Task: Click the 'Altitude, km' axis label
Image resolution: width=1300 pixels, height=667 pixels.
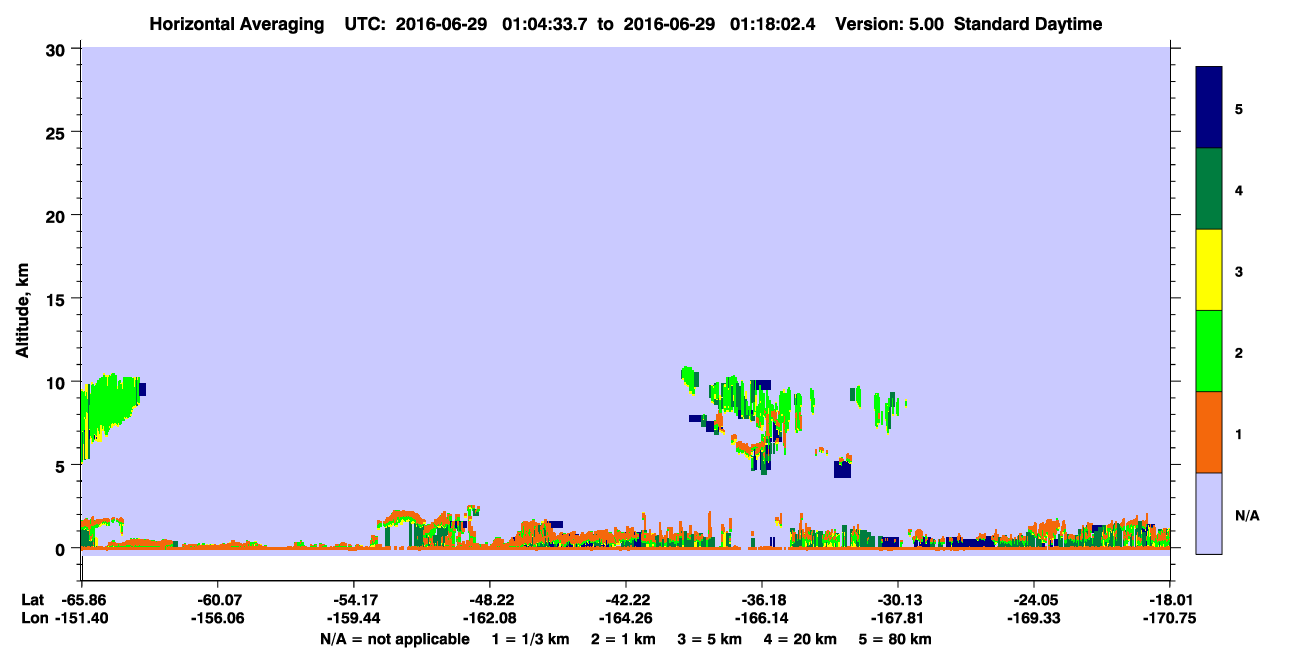Action: pyautogui.click(x=22, y=312)
